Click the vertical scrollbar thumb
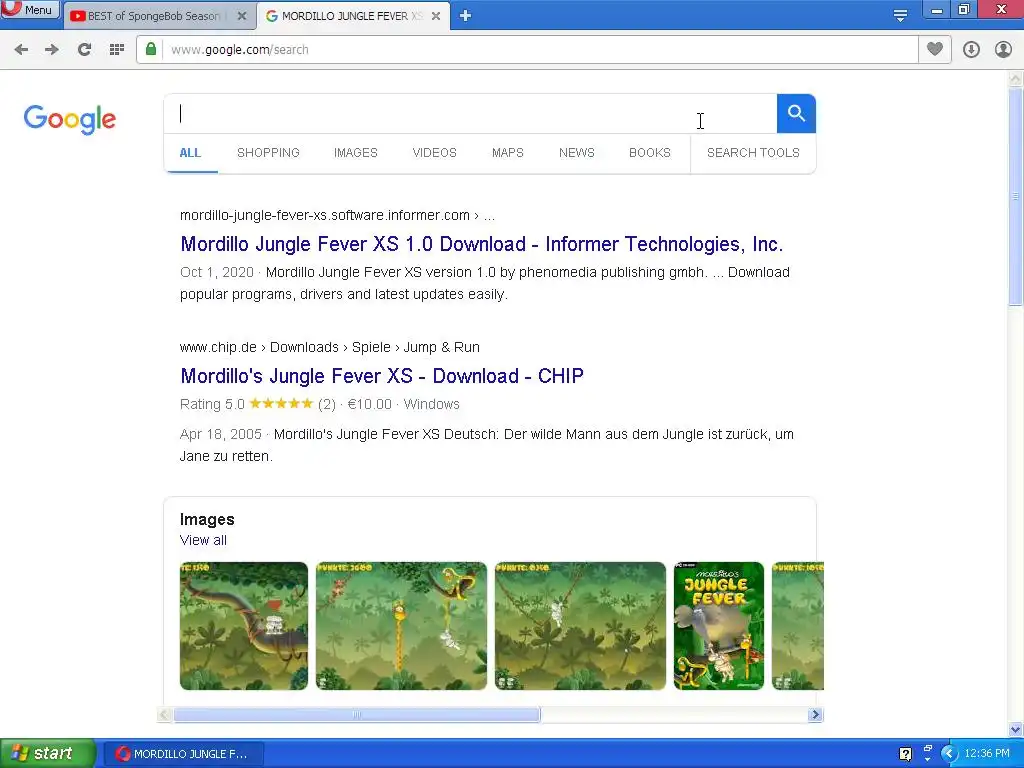The height and width of the screenshot is (768, 1024). click(x=1016, y=195)
